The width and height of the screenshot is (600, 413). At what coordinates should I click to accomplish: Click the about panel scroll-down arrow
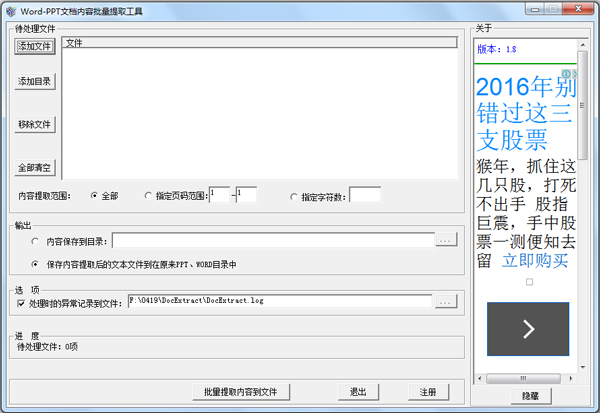point(583,368)
